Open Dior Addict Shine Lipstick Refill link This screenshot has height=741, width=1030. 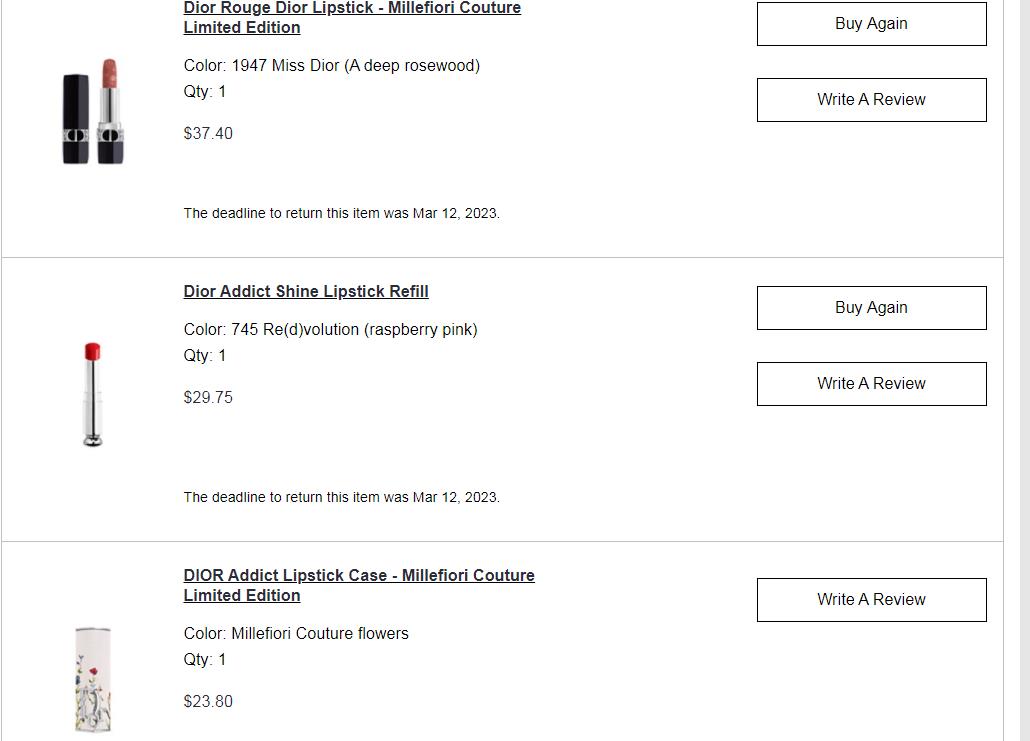point(306,291)
